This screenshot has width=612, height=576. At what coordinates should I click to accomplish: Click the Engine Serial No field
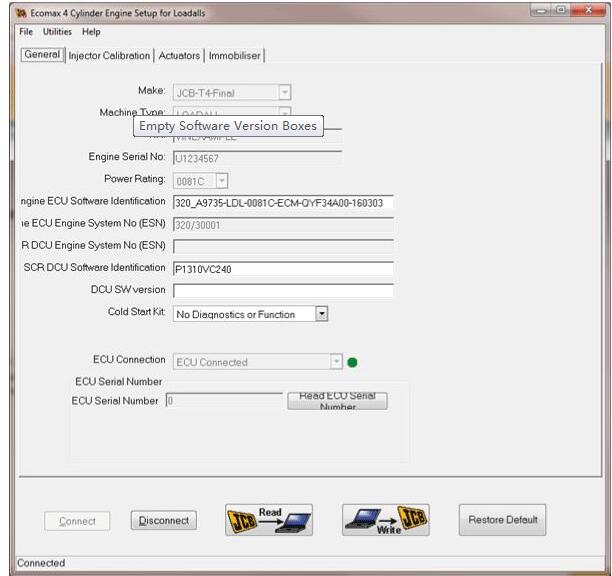point(257,158)
